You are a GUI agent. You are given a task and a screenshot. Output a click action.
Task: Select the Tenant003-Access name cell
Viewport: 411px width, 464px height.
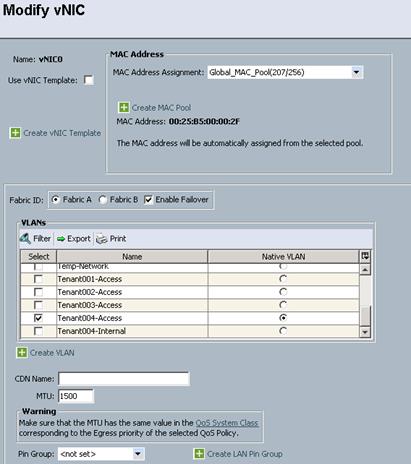click(132, 305)
